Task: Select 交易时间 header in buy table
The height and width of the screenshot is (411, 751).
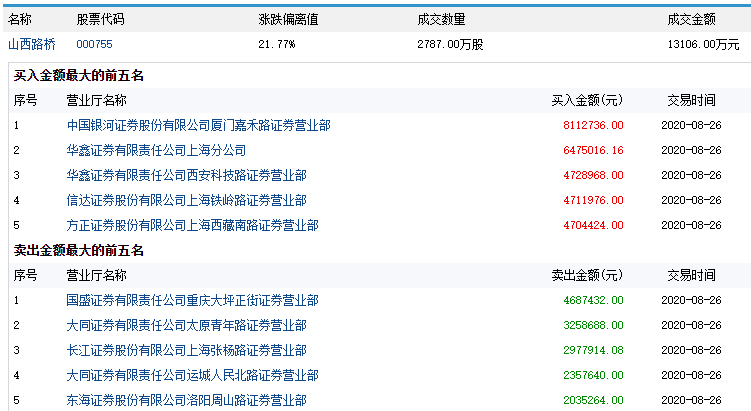Action: [x=691, y=101]
